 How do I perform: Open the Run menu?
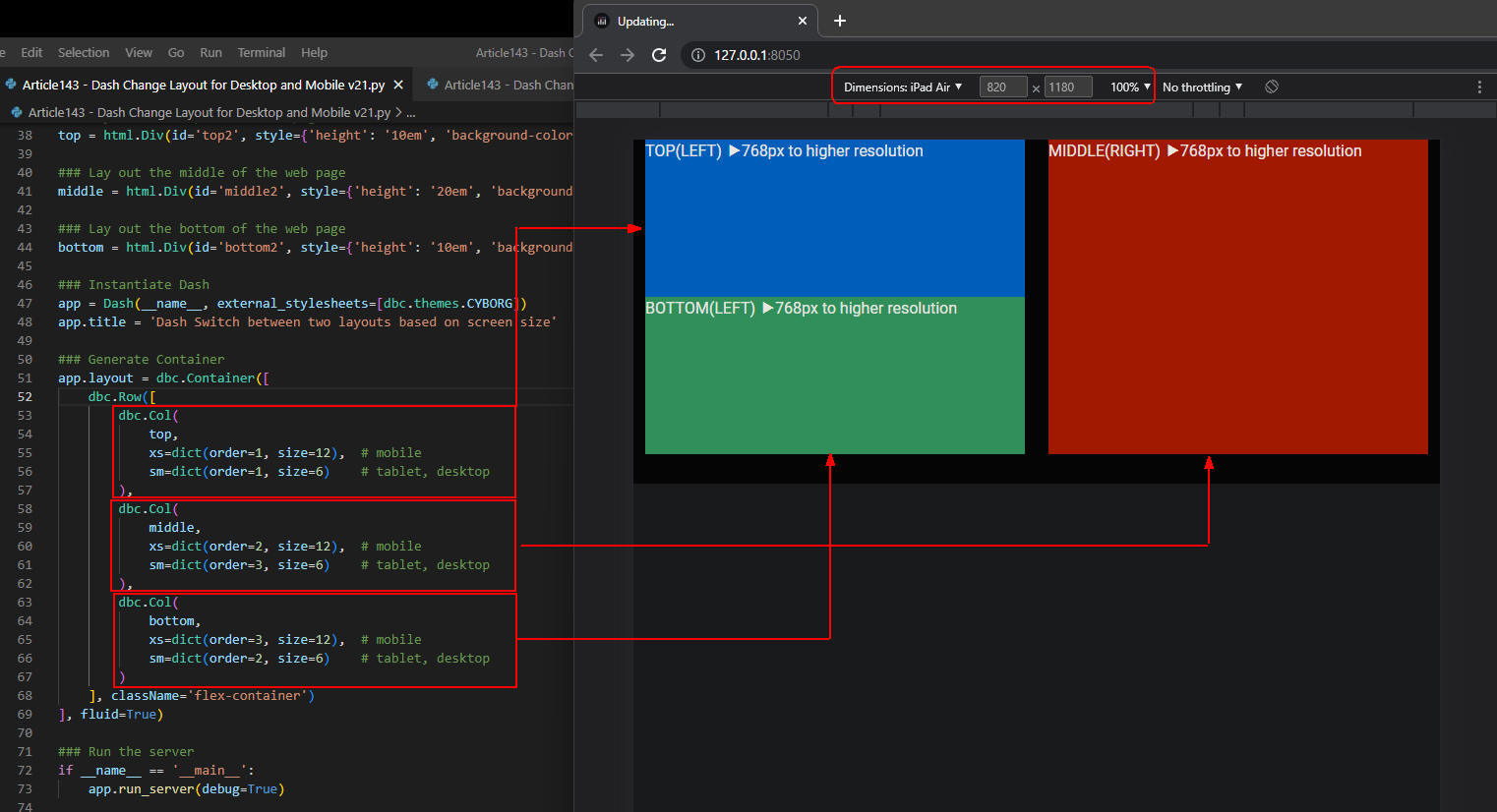[210, 52]
